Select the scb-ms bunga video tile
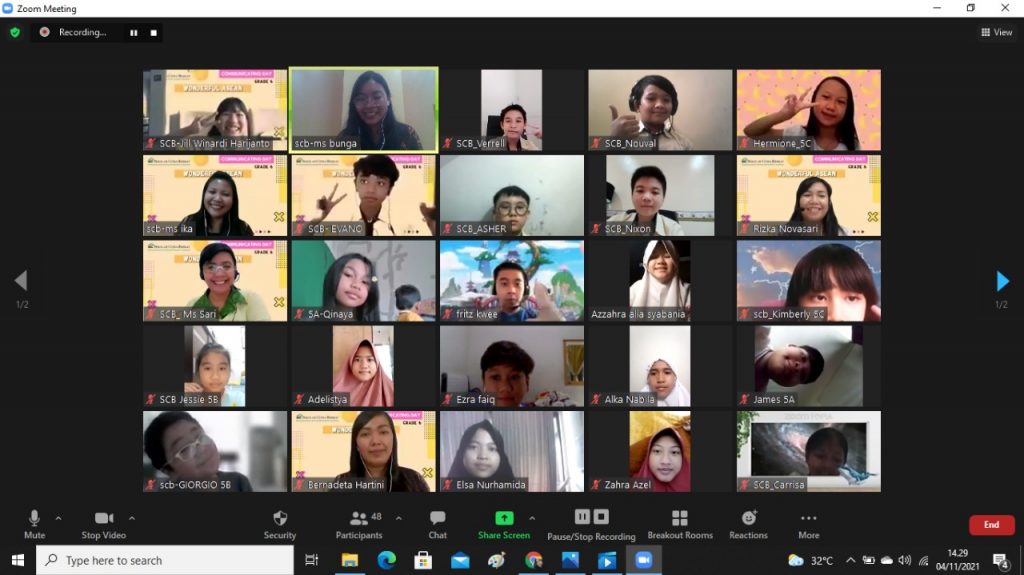 tap(364, 110)
